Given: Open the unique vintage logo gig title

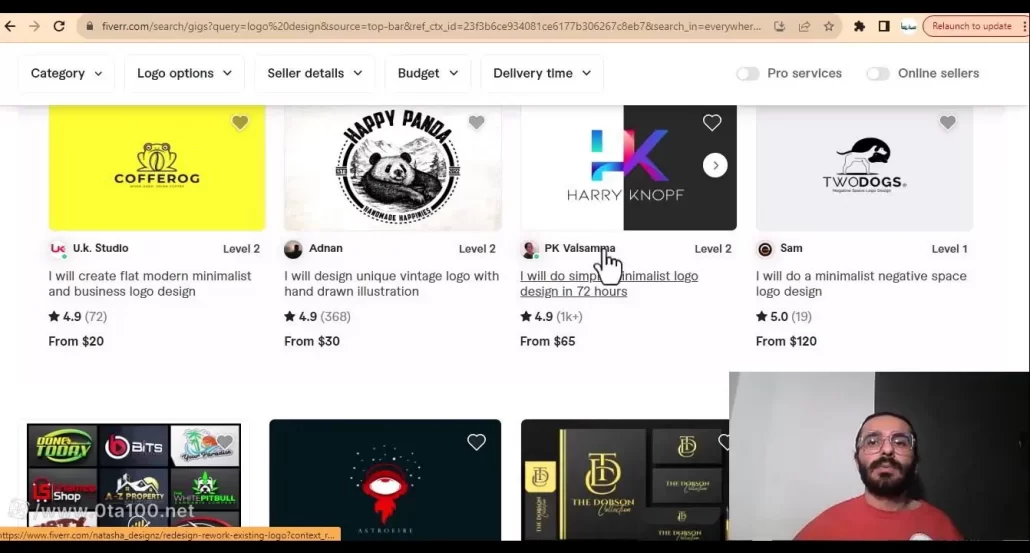Looking at the screenshot, I should click(x=392, y=284).
